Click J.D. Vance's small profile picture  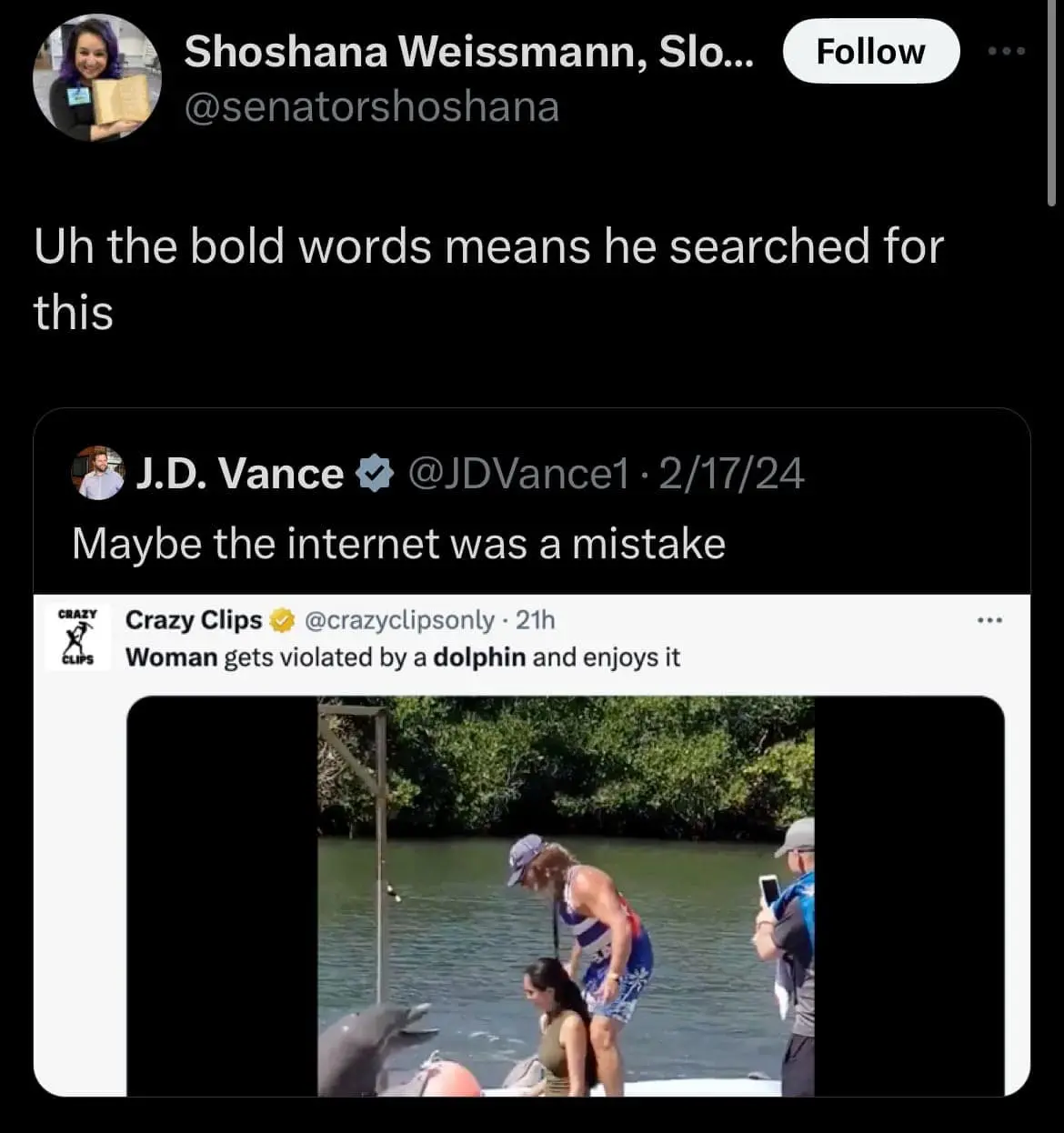point(98,474)
